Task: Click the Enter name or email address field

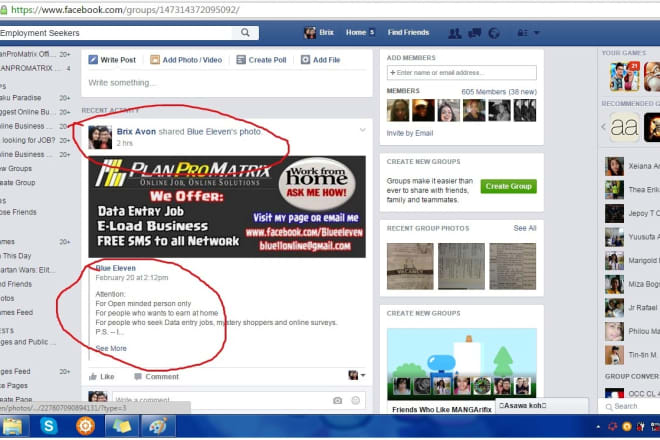Action: pyautogui.click(x=462, y=72)
